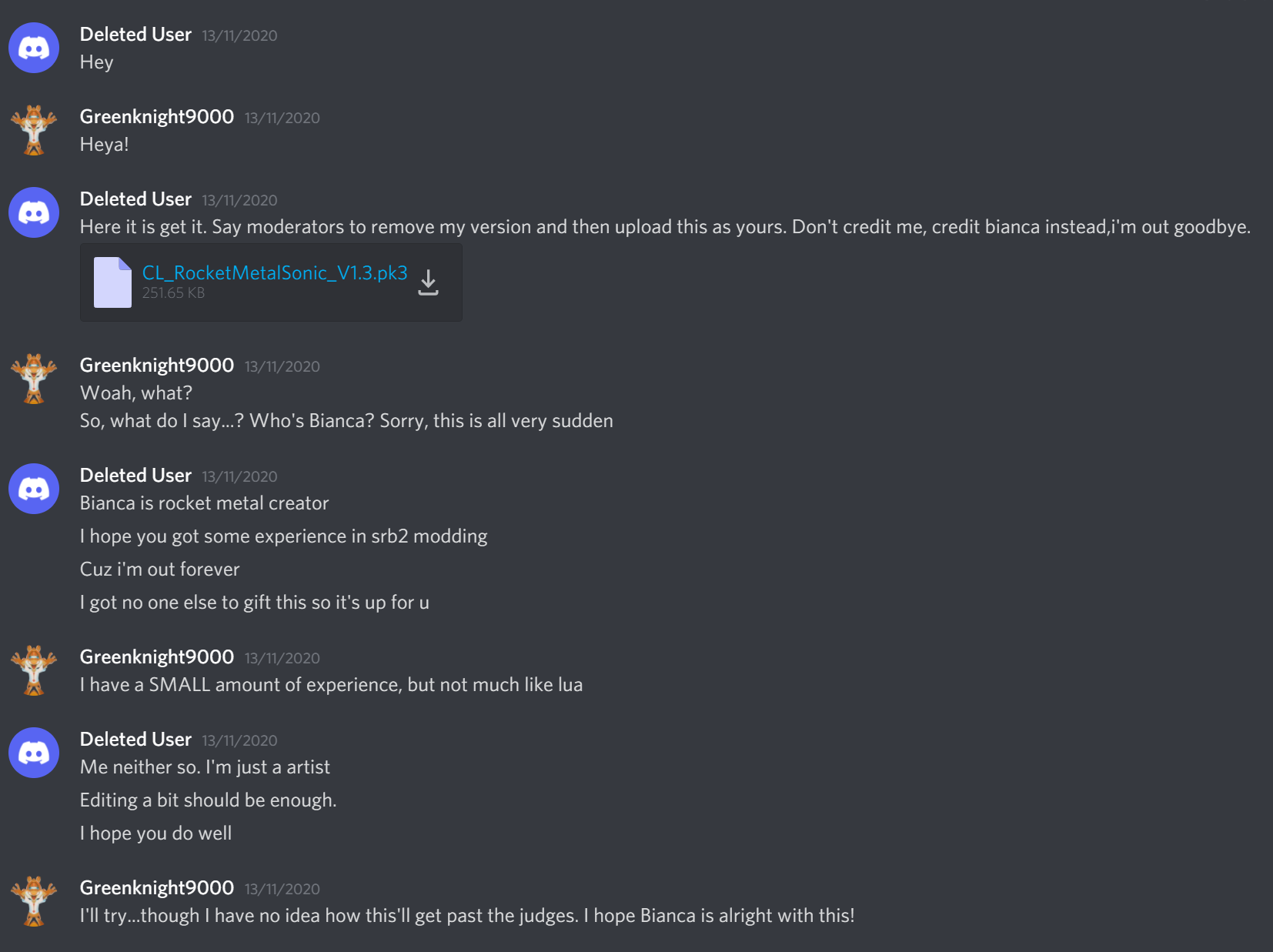Click the "I hope you do well" message
Screen dimensions: 1273x952
click(x=155, y=833)
